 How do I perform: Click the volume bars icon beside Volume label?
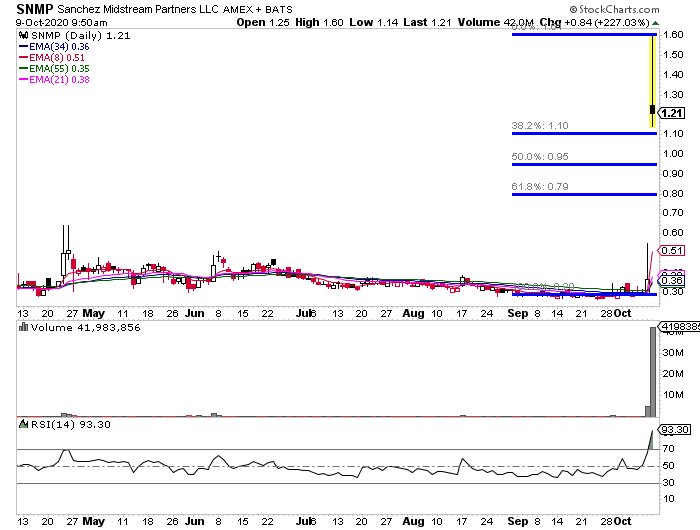click(23, 327)
